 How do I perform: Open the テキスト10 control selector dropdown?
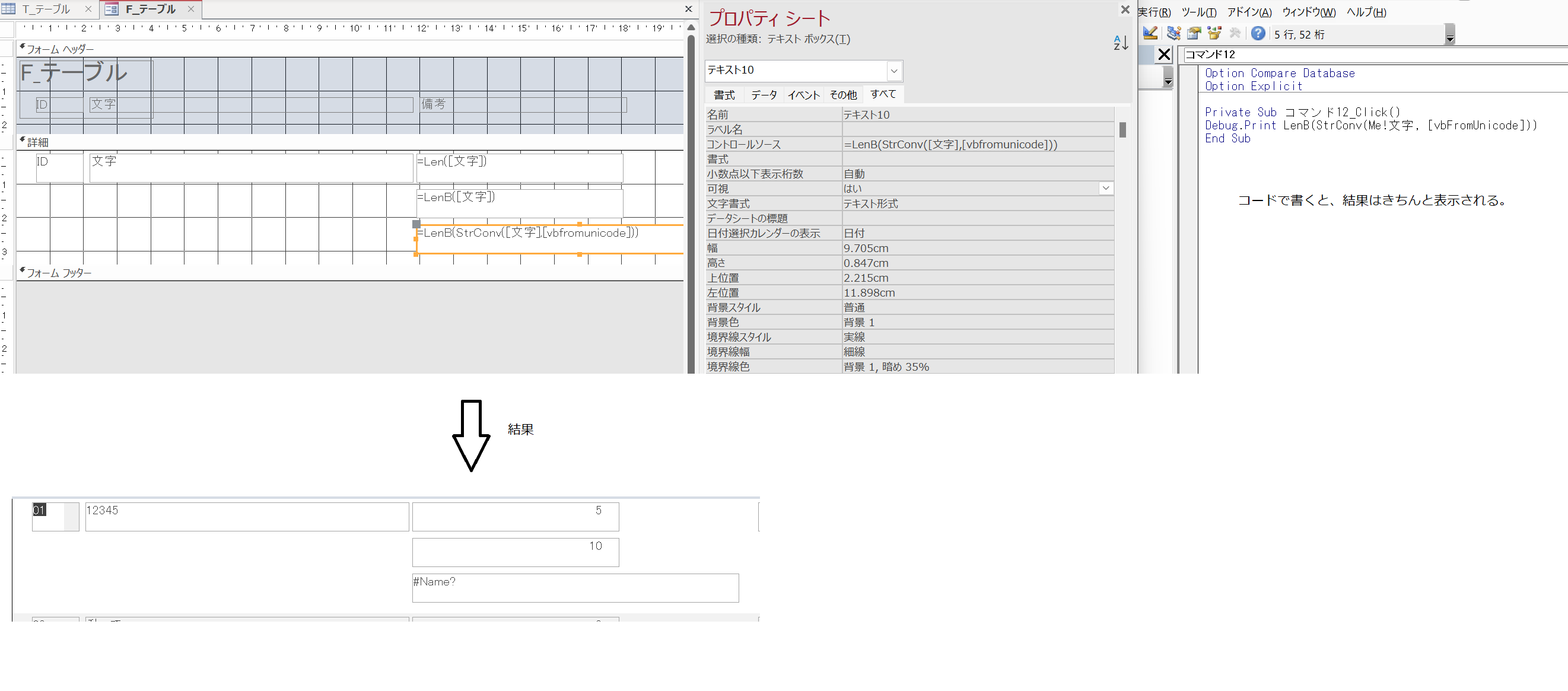[893, 71]
